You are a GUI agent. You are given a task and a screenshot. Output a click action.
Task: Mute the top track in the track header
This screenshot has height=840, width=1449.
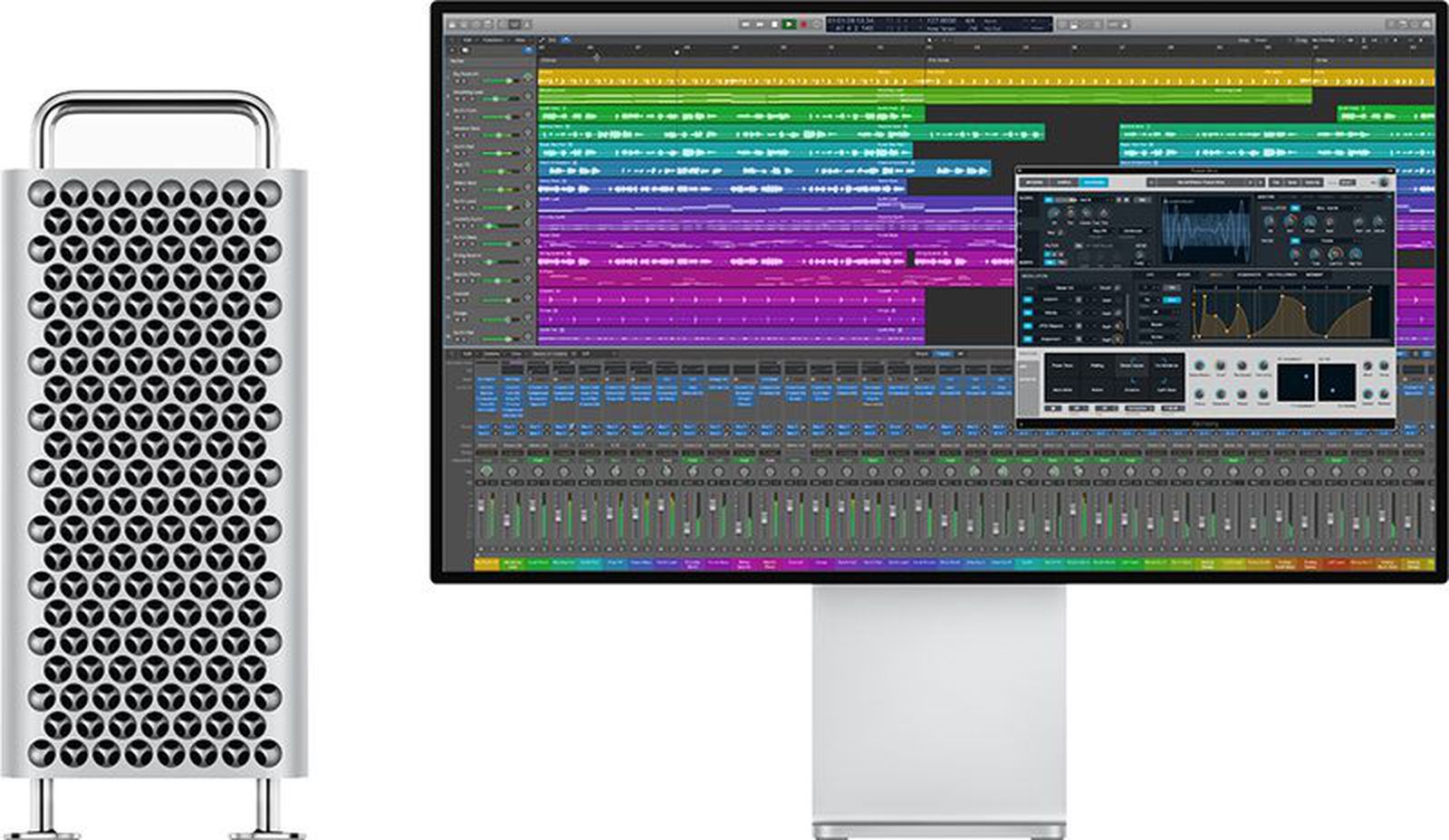click(x=457, y=81)
